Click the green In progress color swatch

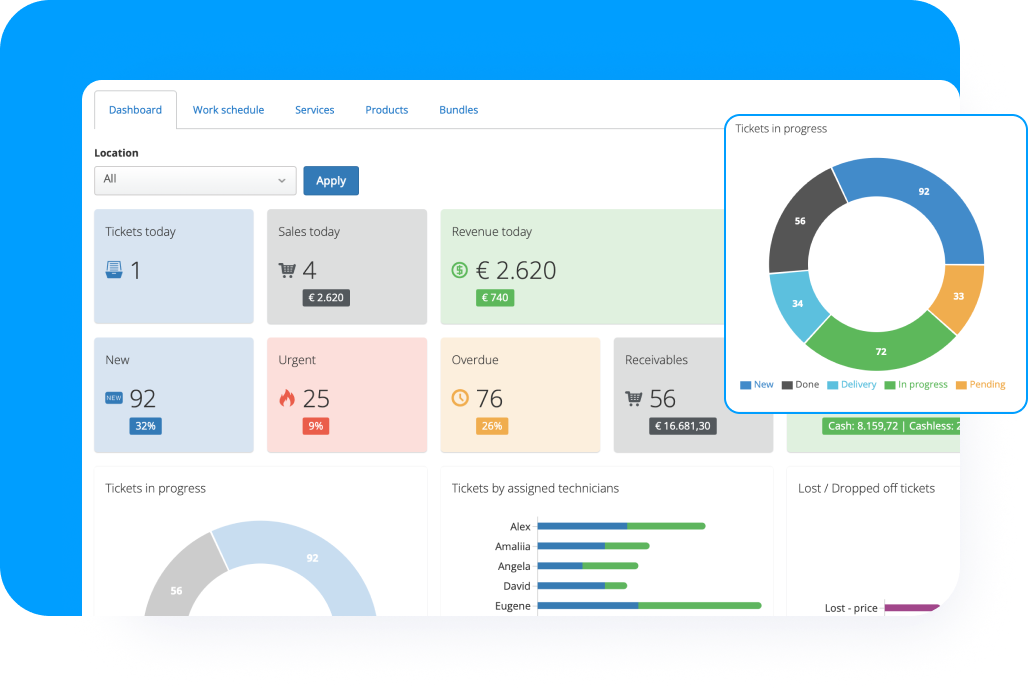pos(888,384)
